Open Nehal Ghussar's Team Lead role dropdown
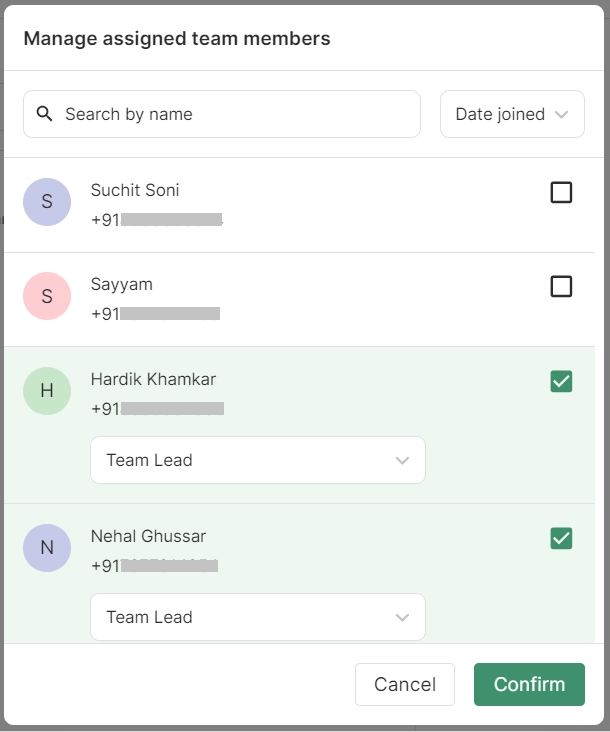 tap(258, 617)
